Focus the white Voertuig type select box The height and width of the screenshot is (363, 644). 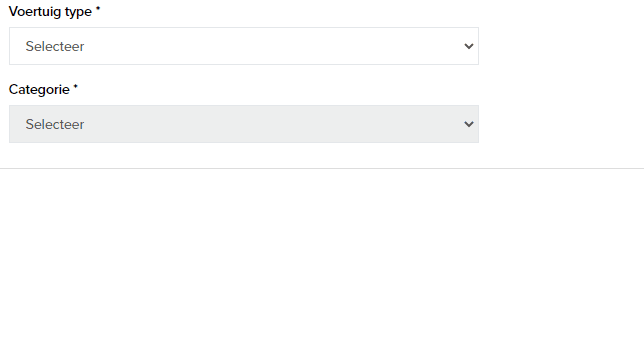point(244,46)
